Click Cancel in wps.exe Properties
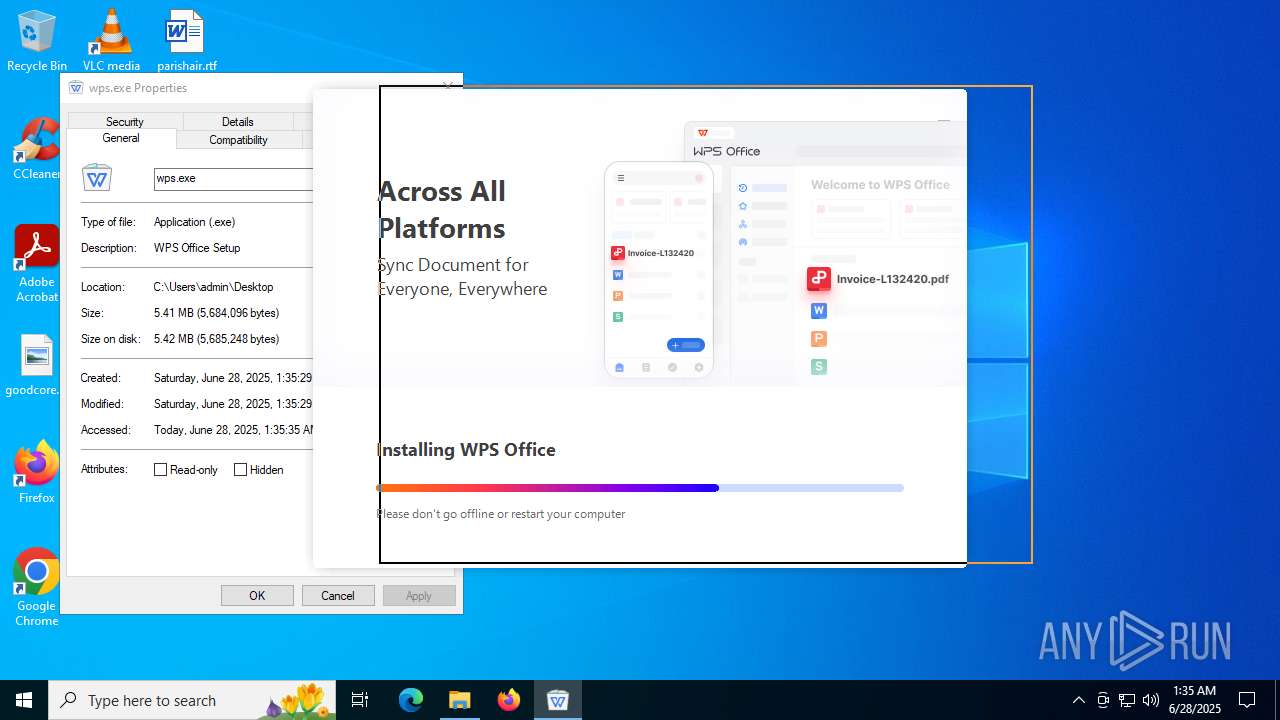The height and width of the screenshot is (720, 1280). tap(338, 596)
